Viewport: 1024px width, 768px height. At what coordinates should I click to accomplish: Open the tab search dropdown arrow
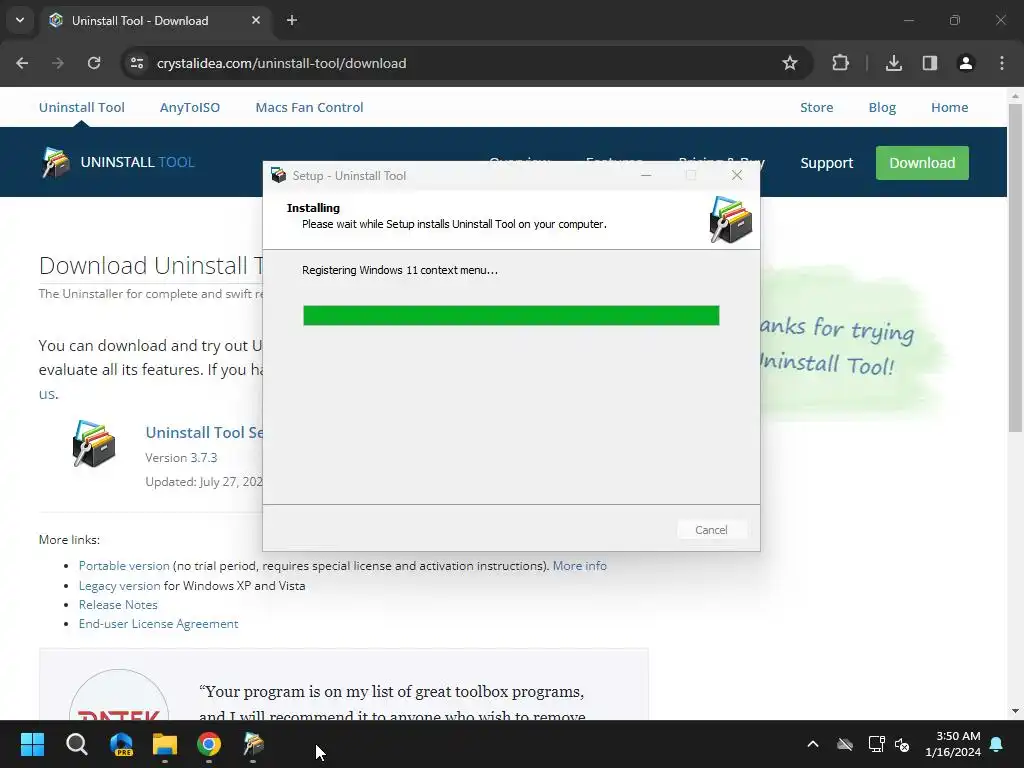point(20,20)
